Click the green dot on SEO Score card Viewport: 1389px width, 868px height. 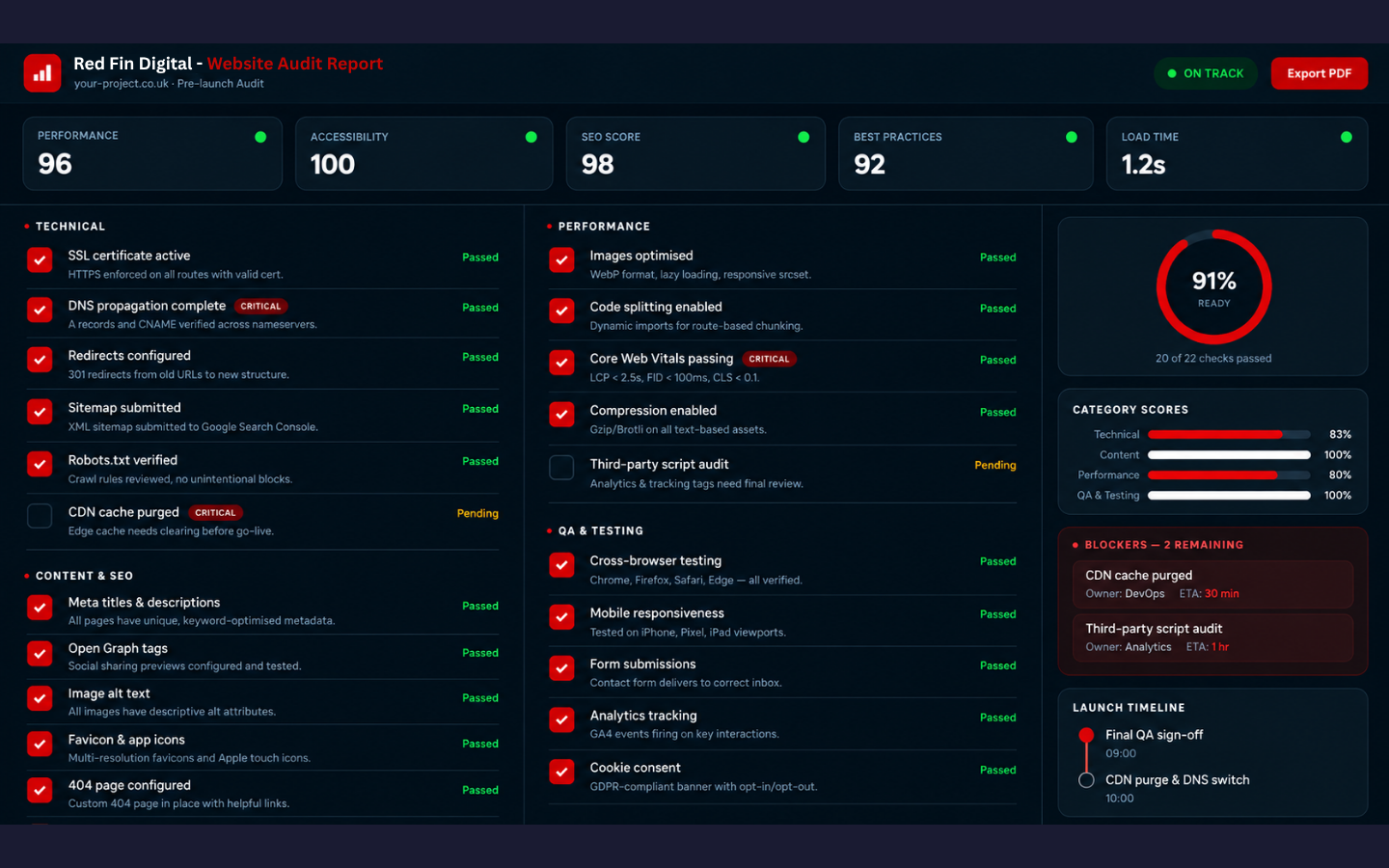click(x=803, y=137)
